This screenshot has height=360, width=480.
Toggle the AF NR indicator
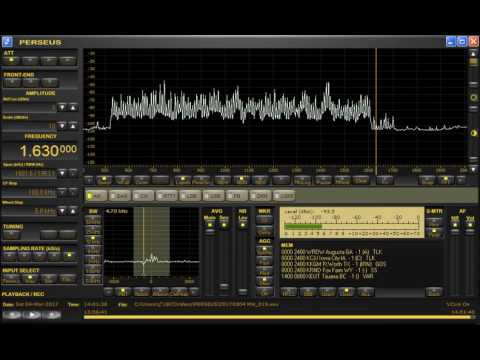click(455, 225)
